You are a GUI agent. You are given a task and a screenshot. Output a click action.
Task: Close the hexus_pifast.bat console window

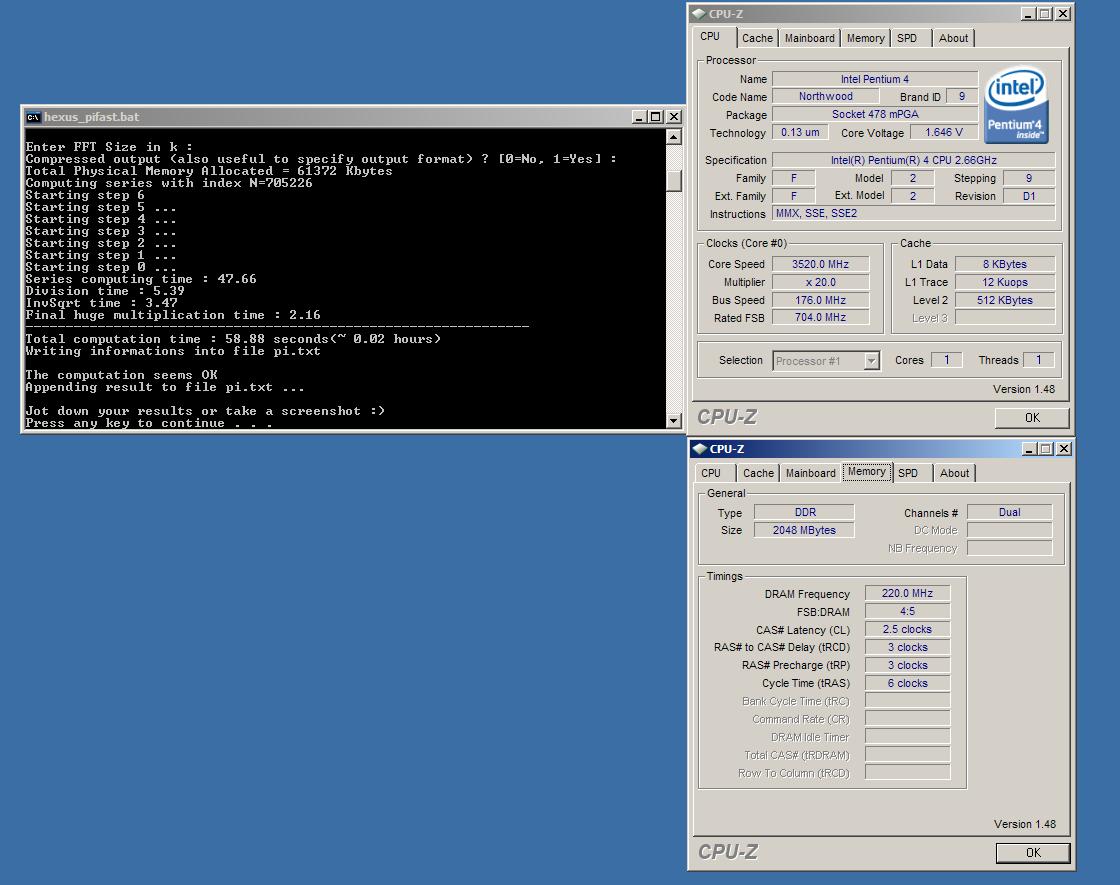click(x=673, y=117)
